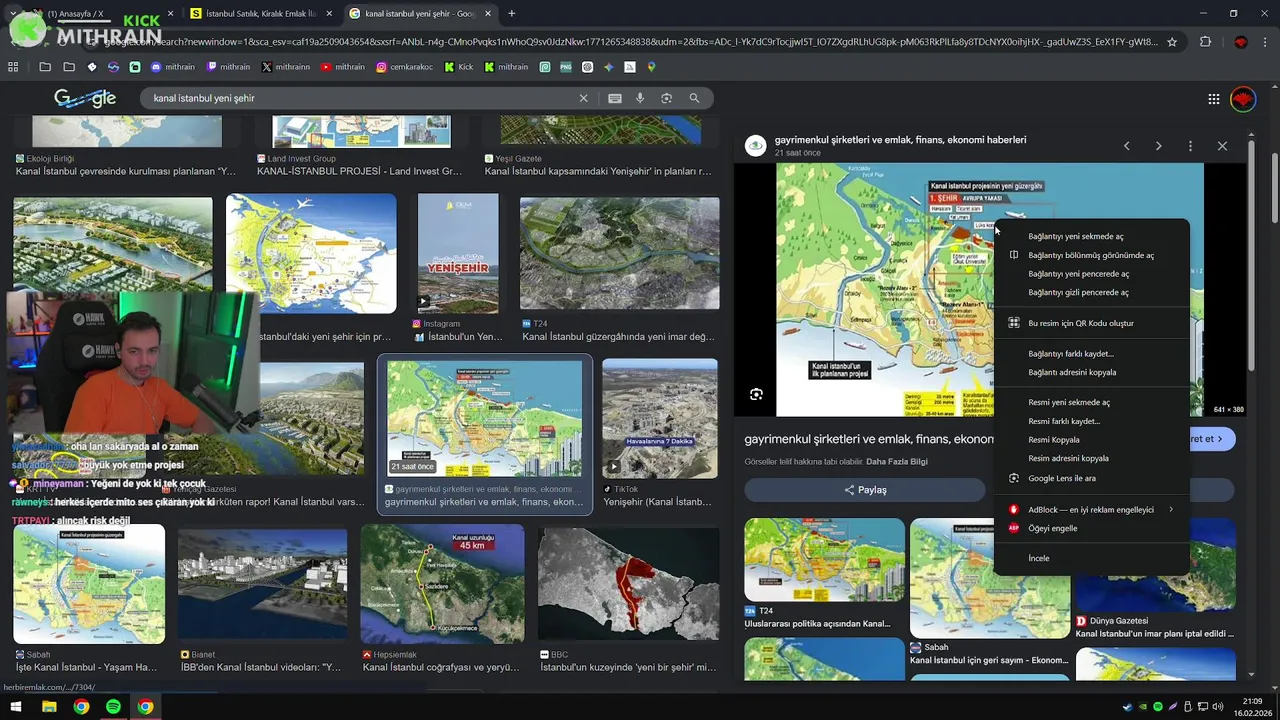Open 'Daha Fazla Bilgi' link

click(897, 462)
